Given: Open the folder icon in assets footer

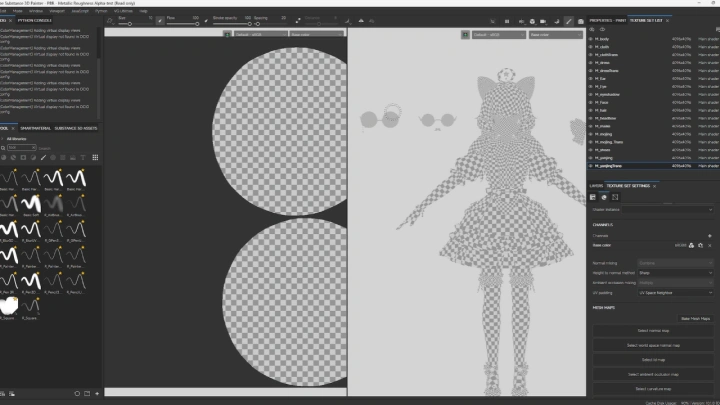Looking at the screenshot, I should [x=87, y=394].
